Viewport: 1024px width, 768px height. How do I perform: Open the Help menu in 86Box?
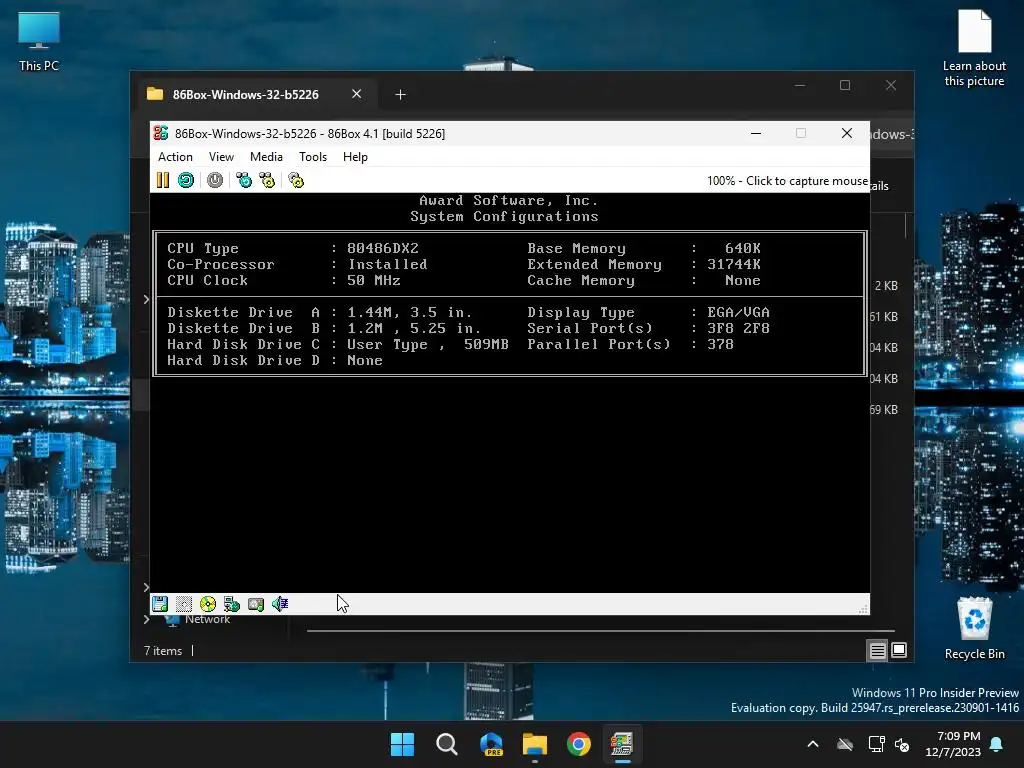[355, 157]
